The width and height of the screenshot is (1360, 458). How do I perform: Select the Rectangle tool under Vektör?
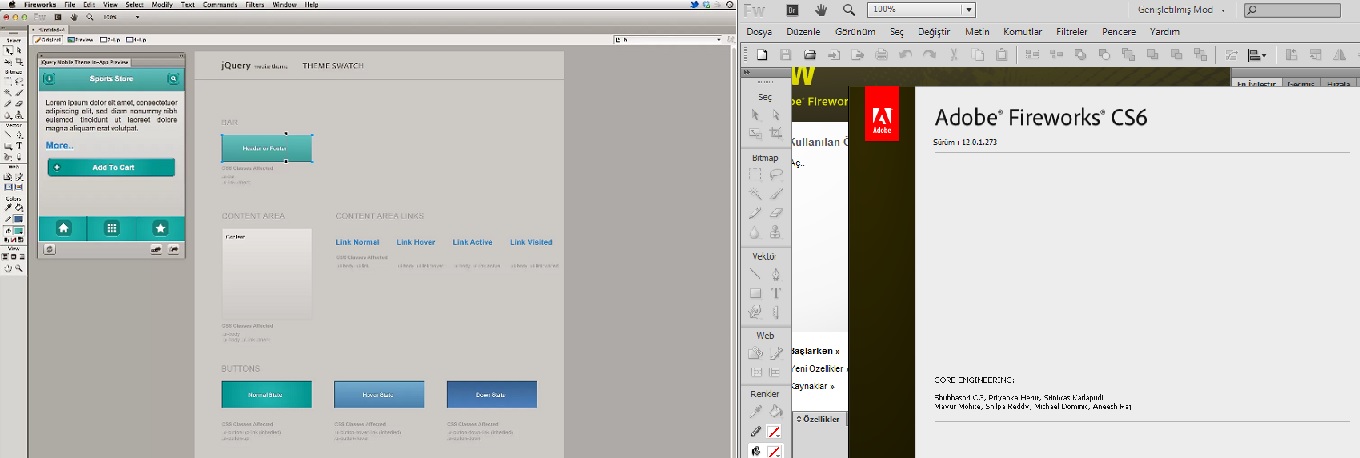pyautogui.click(x=755, y=293)
